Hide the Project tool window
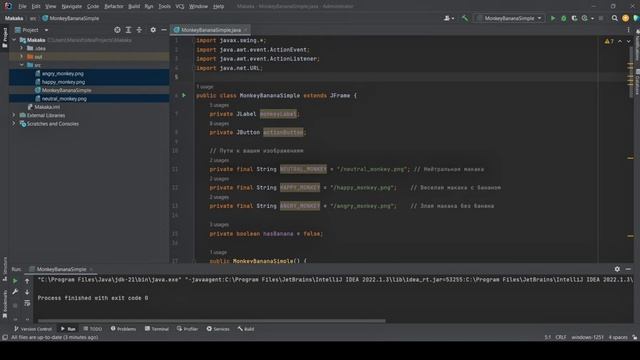This screenshot has height=360, width=640. tap(164, 30)
